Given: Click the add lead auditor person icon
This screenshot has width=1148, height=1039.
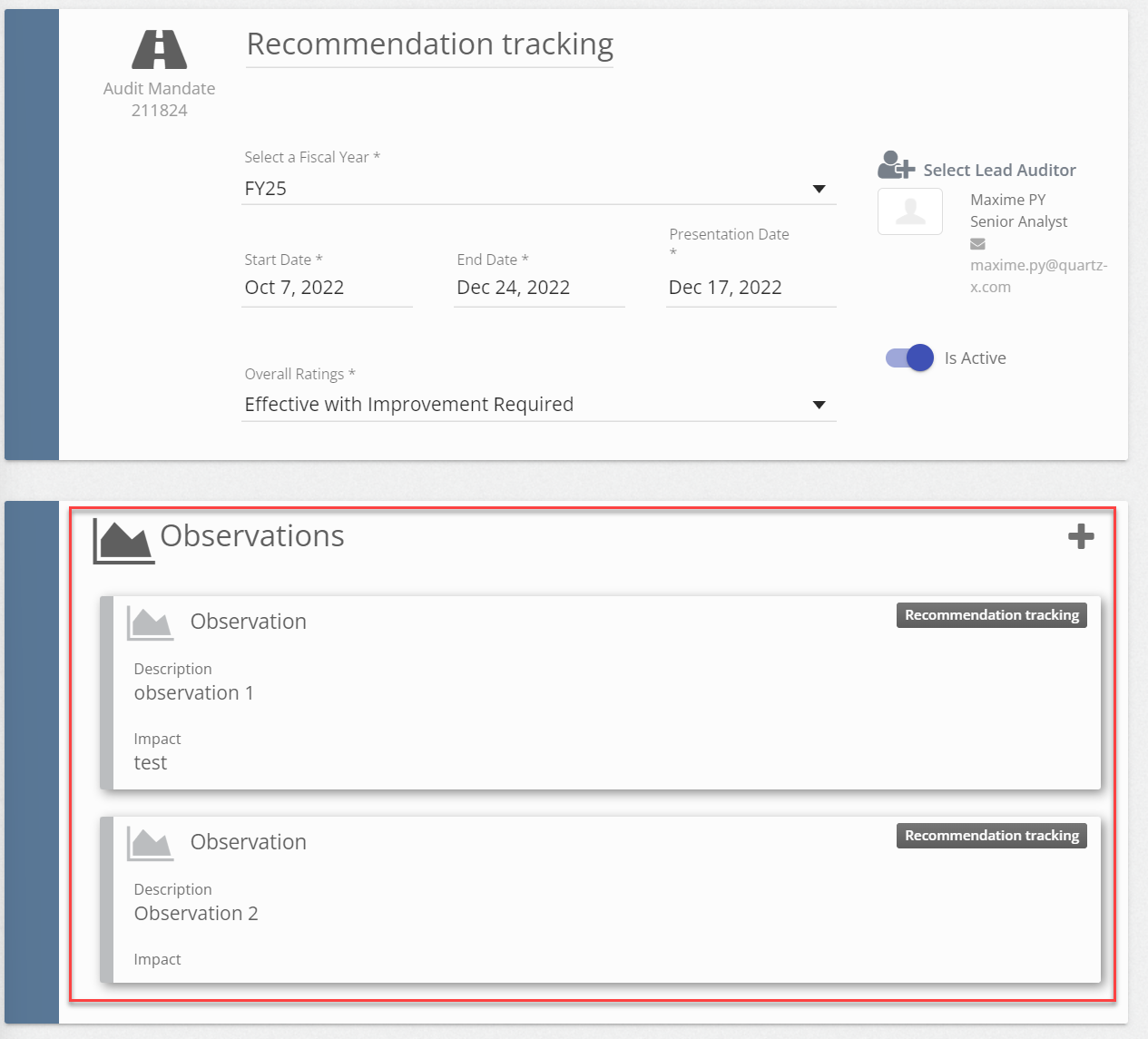Looking at the screenshot, I should [x=895, y=165].
